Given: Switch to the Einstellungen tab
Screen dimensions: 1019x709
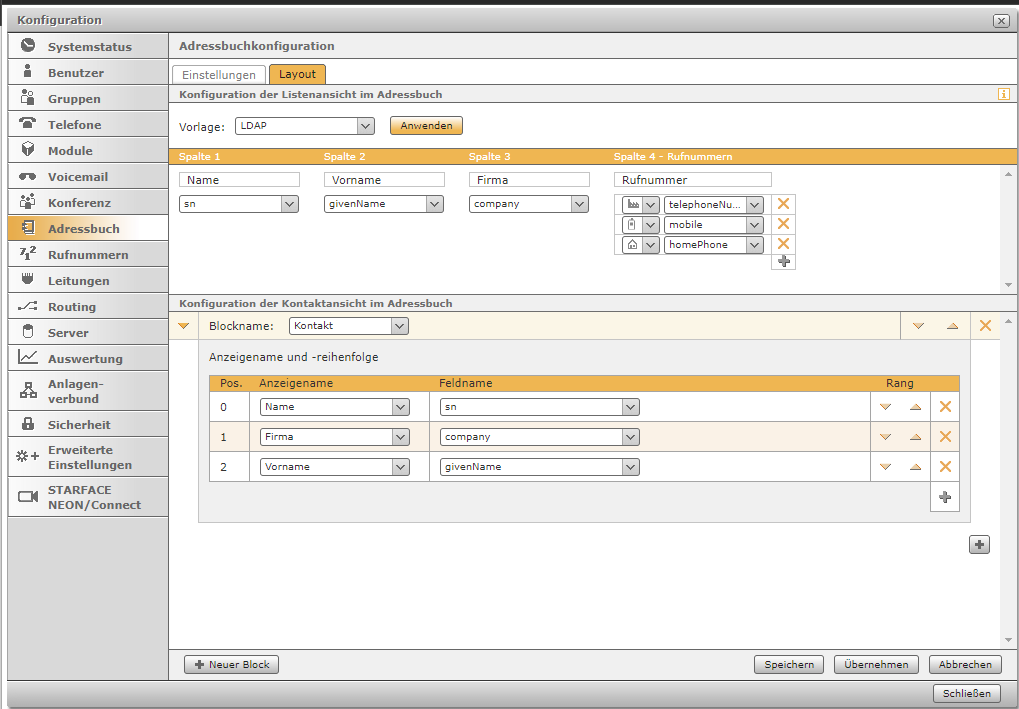Looking at the screenshot, I should [x=219, y=74].
